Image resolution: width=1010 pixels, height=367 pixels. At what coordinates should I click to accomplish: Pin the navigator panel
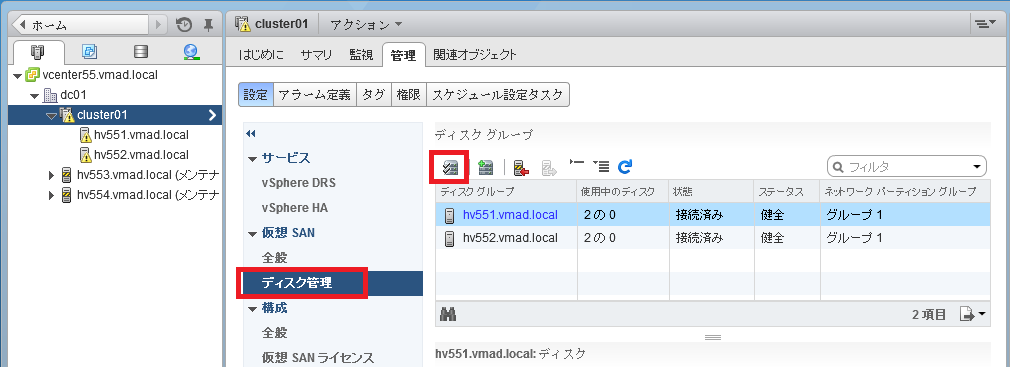click(207, 24)
